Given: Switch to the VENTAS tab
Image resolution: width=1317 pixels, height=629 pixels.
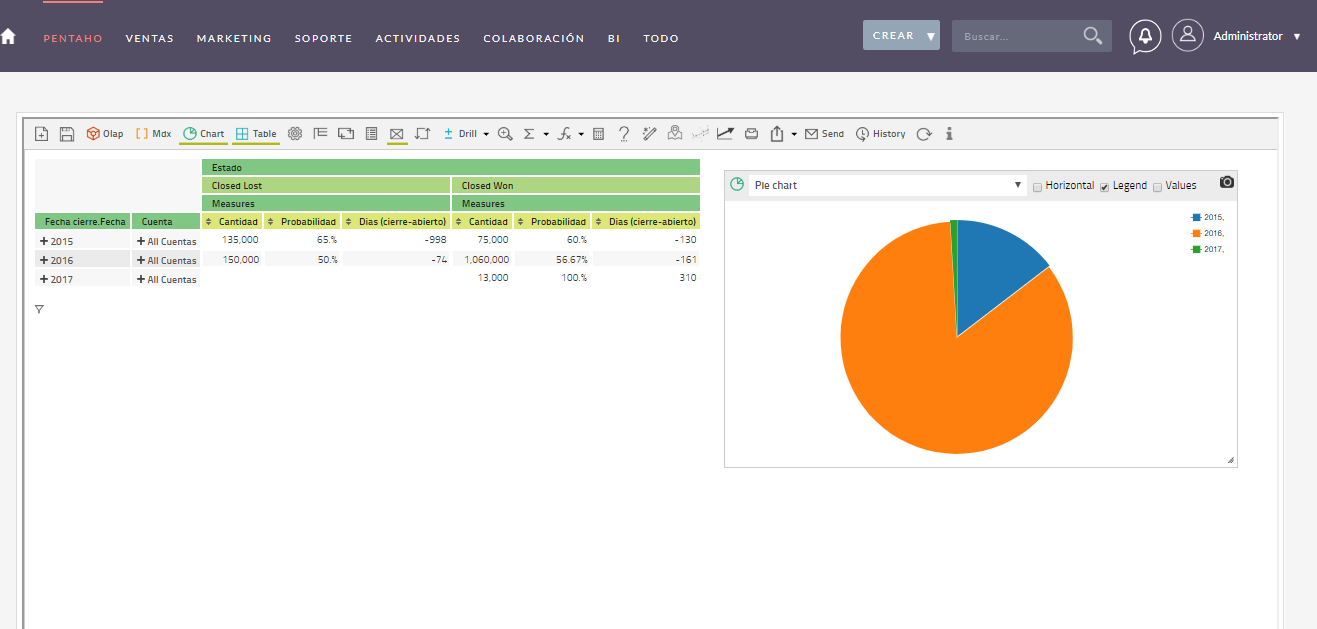Looking at the screenshot, I should point(150,38).
